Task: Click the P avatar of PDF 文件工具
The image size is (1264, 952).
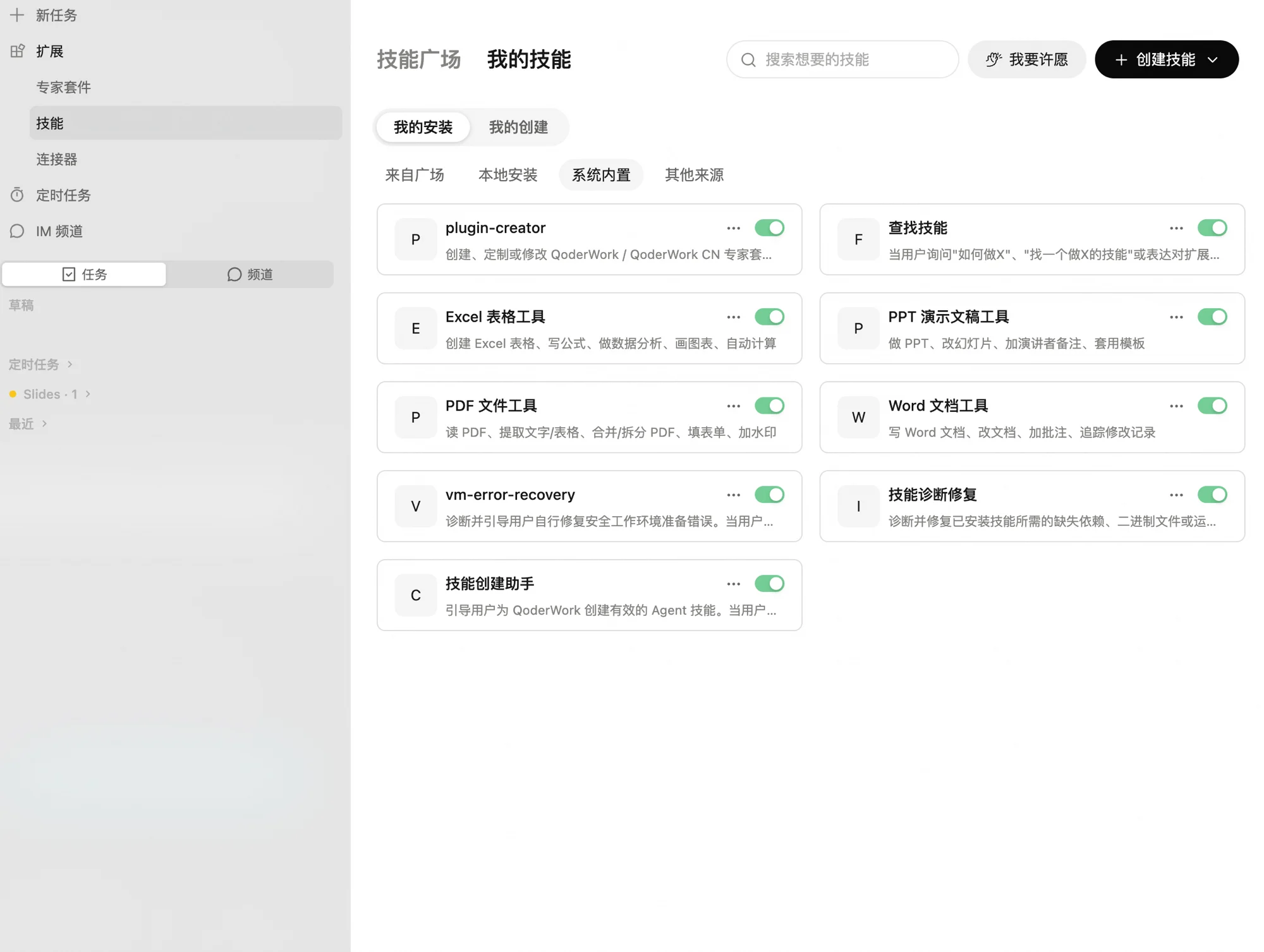Action: (x=416, y=418)
